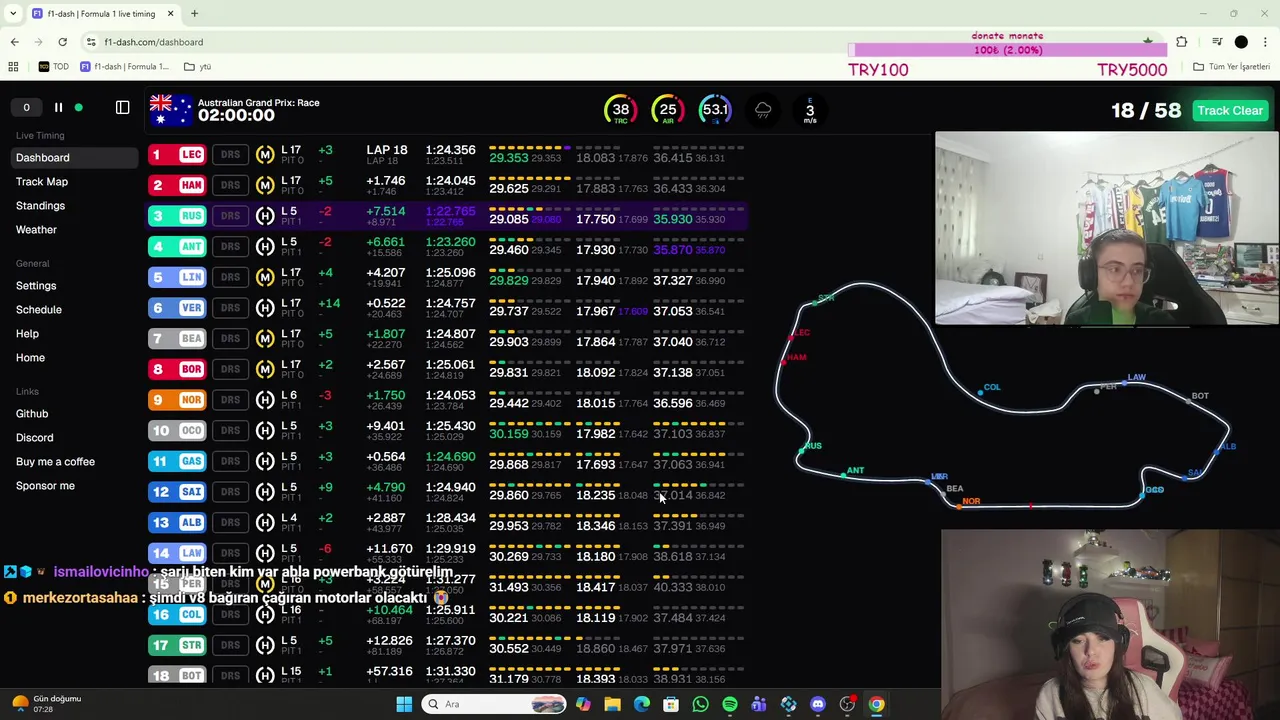Click the Buy me a coffee link
Viewport: 1280px width, 720px height.
pyautogui.click(x=55, y=461)
